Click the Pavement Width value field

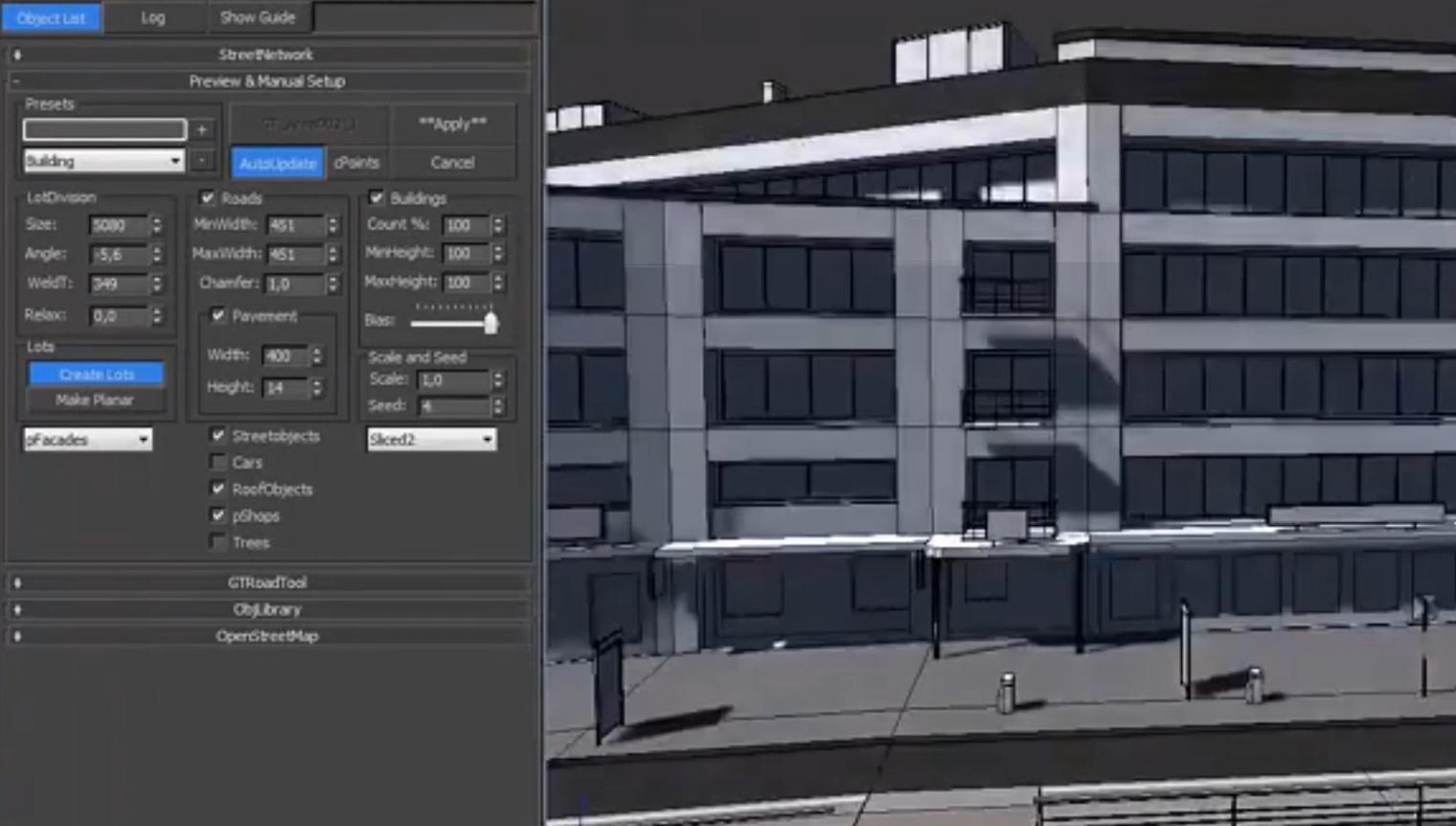coord(284,356)
